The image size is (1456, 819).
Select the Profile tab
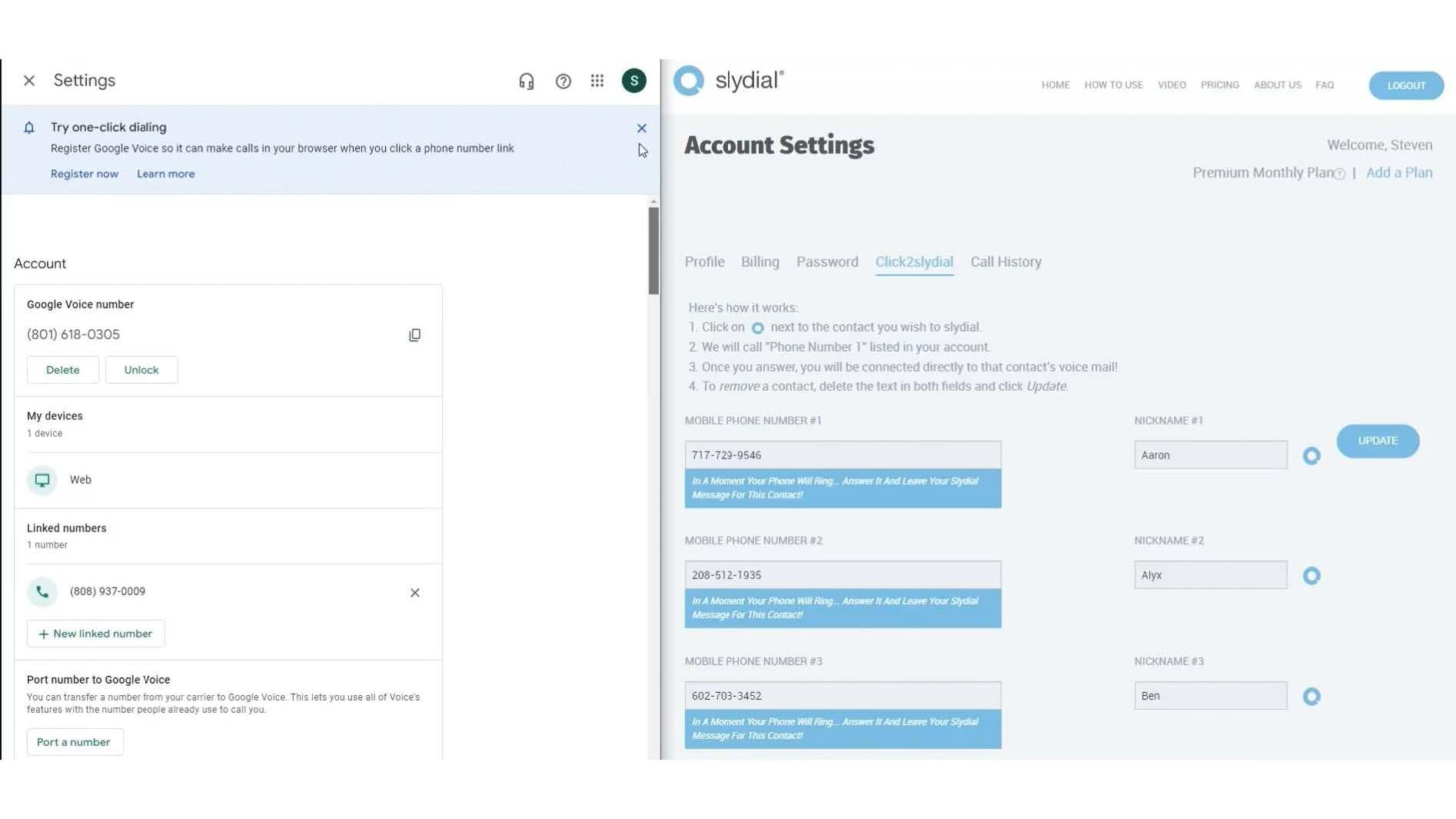pyautogui.click(x=704, y=262)
